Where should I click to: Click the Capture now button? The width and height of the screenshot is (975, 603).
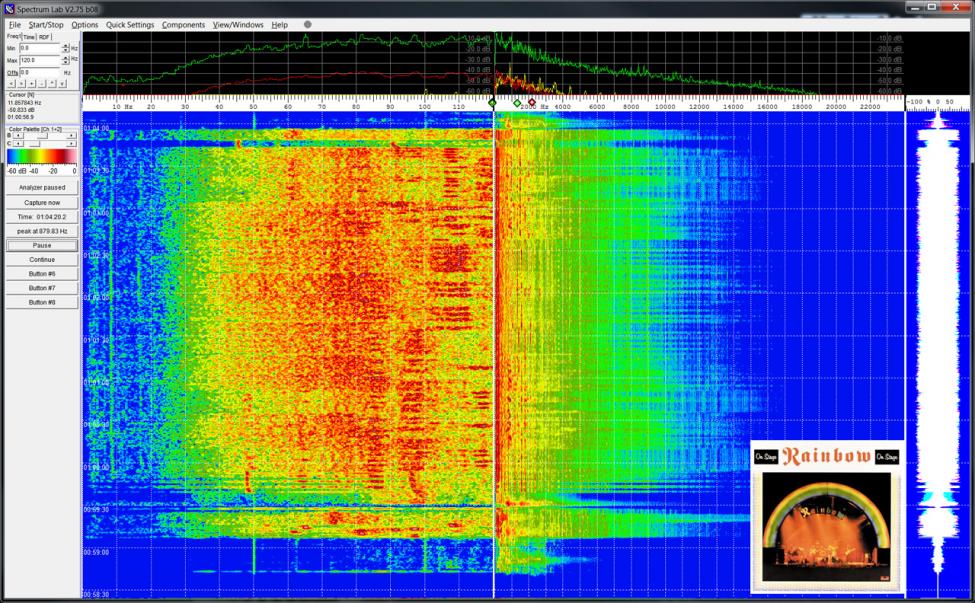pyautogui.click(x=42, y=203)
